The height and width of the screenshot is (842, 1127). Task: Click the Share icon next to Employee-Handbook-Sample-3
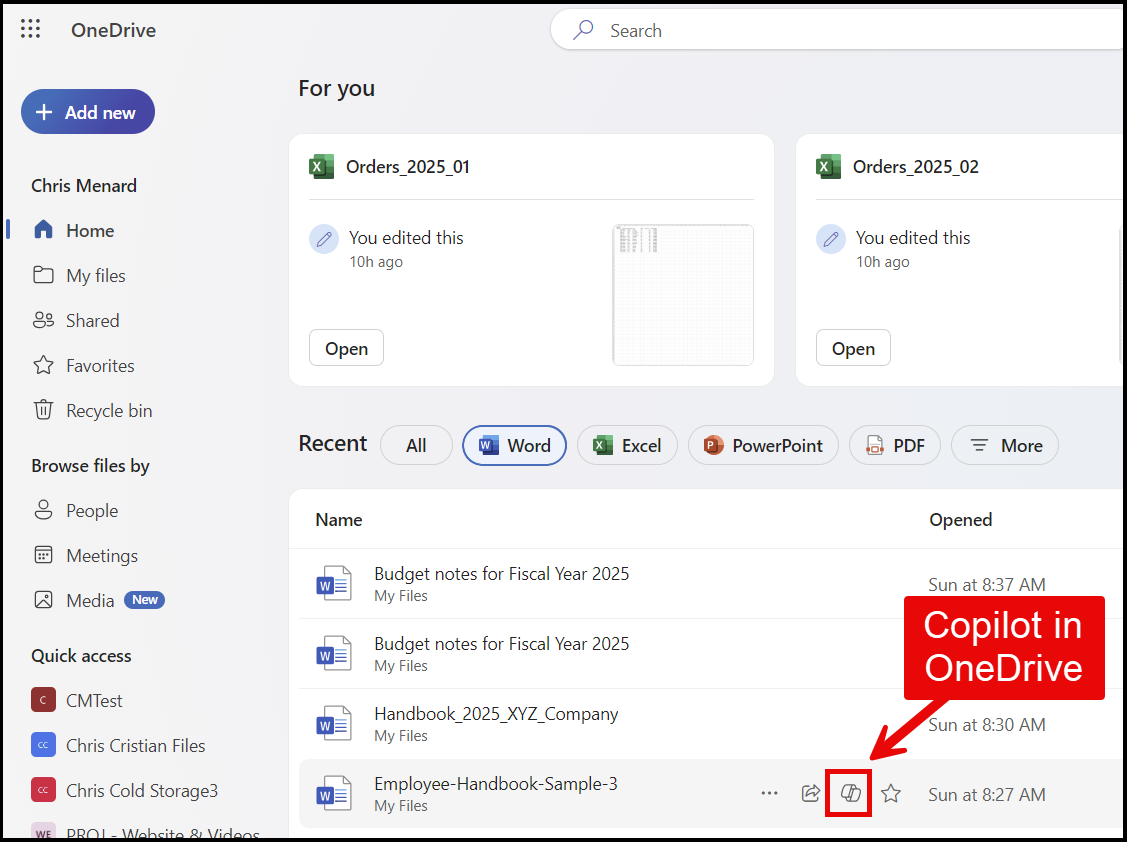tap(810, 793)
